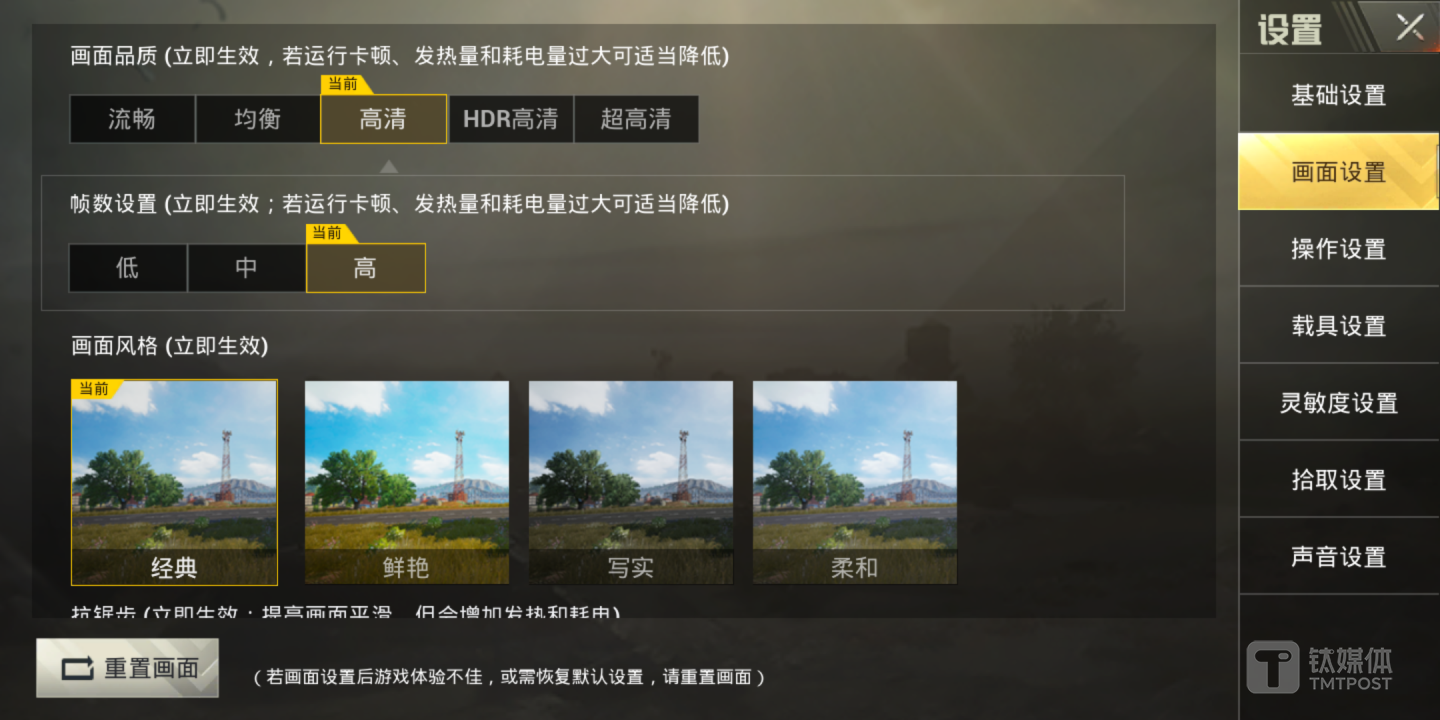
Task: Close the settings panel with X icon
Action: point(1410,27)
